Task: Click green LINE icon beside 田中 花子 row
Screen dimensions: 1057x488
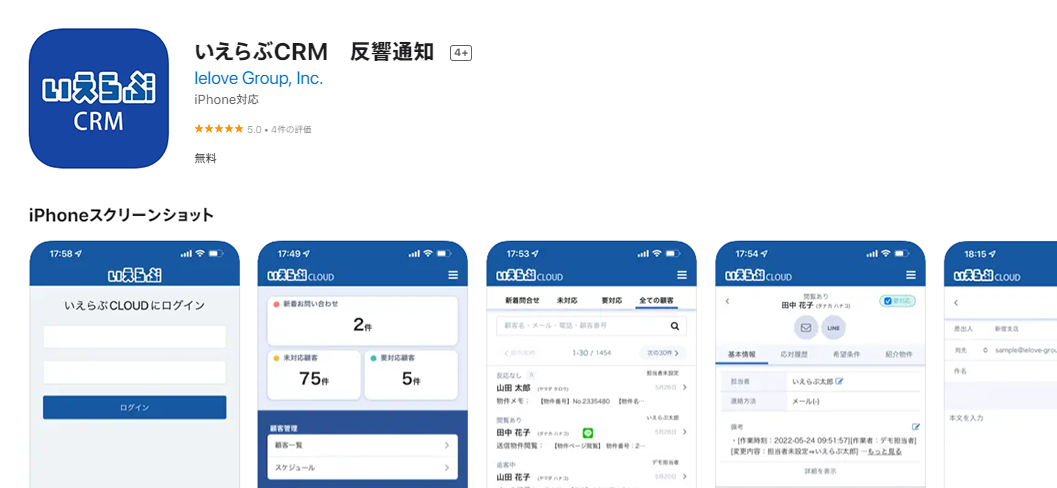Action: coord(587,433)
